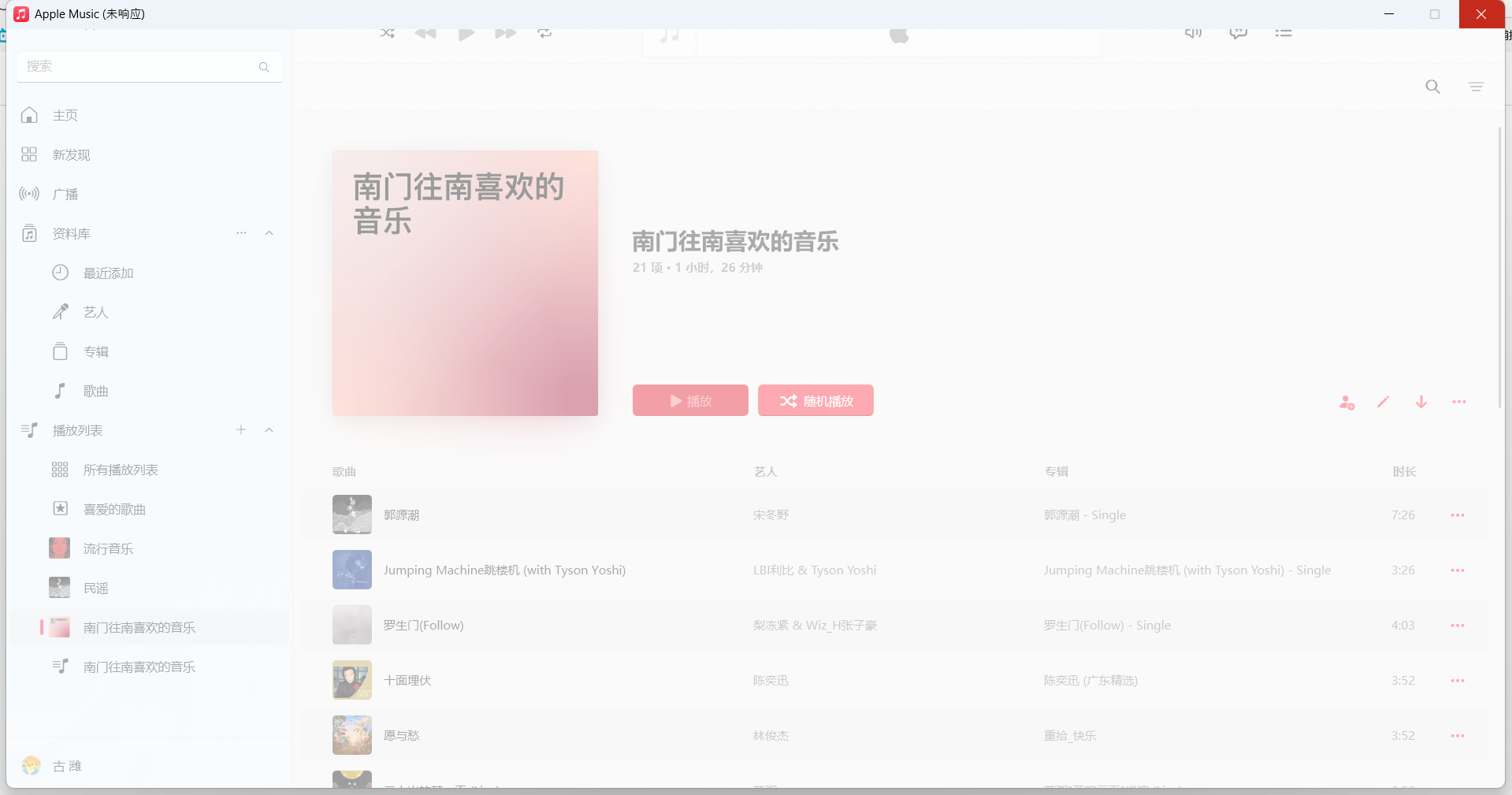Sort by the 时长 column header
This screenshot has height=795, width=1512.
point(1404,471)
